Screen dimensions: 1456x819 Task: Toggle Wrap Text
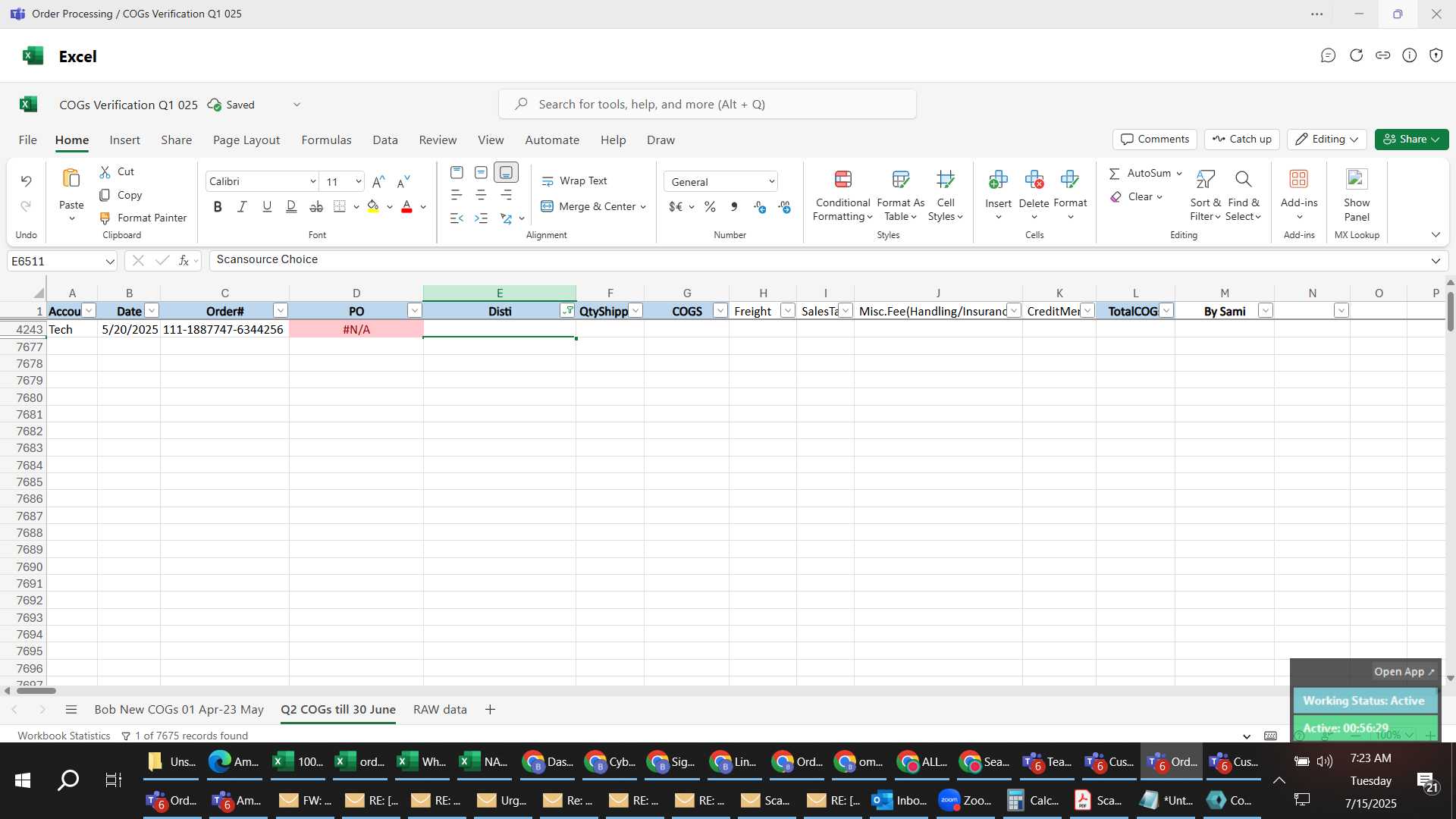point(574,181)
